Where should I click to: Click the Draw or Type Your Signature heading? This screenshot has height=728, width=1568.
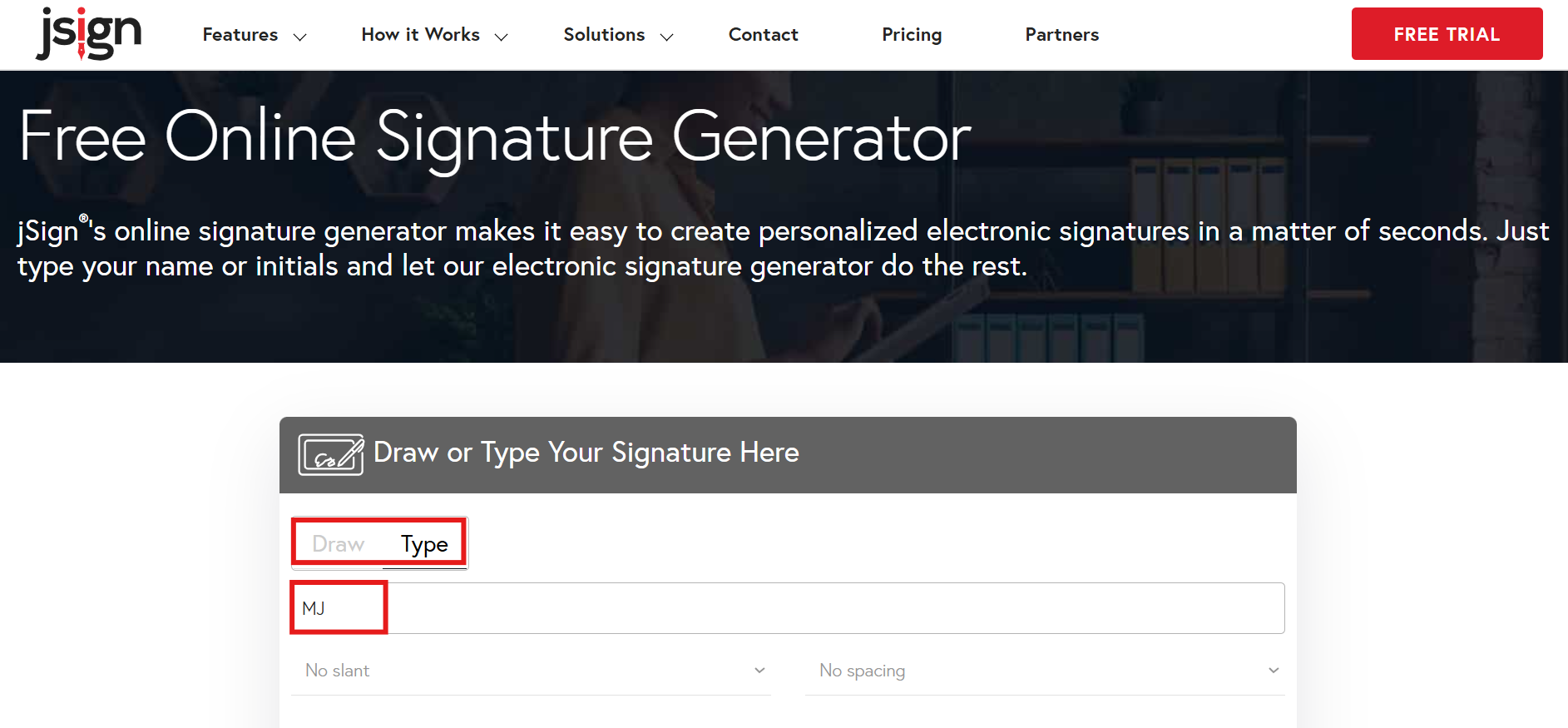coord(586,453)
